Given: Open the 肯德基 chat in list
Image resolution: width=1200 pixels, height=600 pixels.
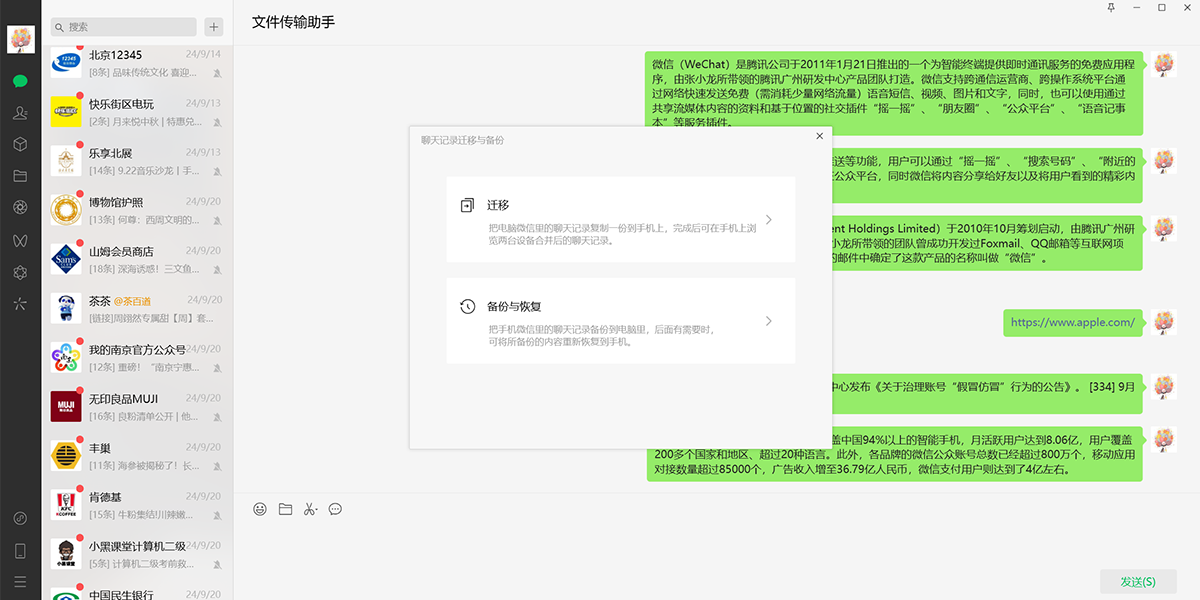Looking at the screenshot, I should click(137, 505).
